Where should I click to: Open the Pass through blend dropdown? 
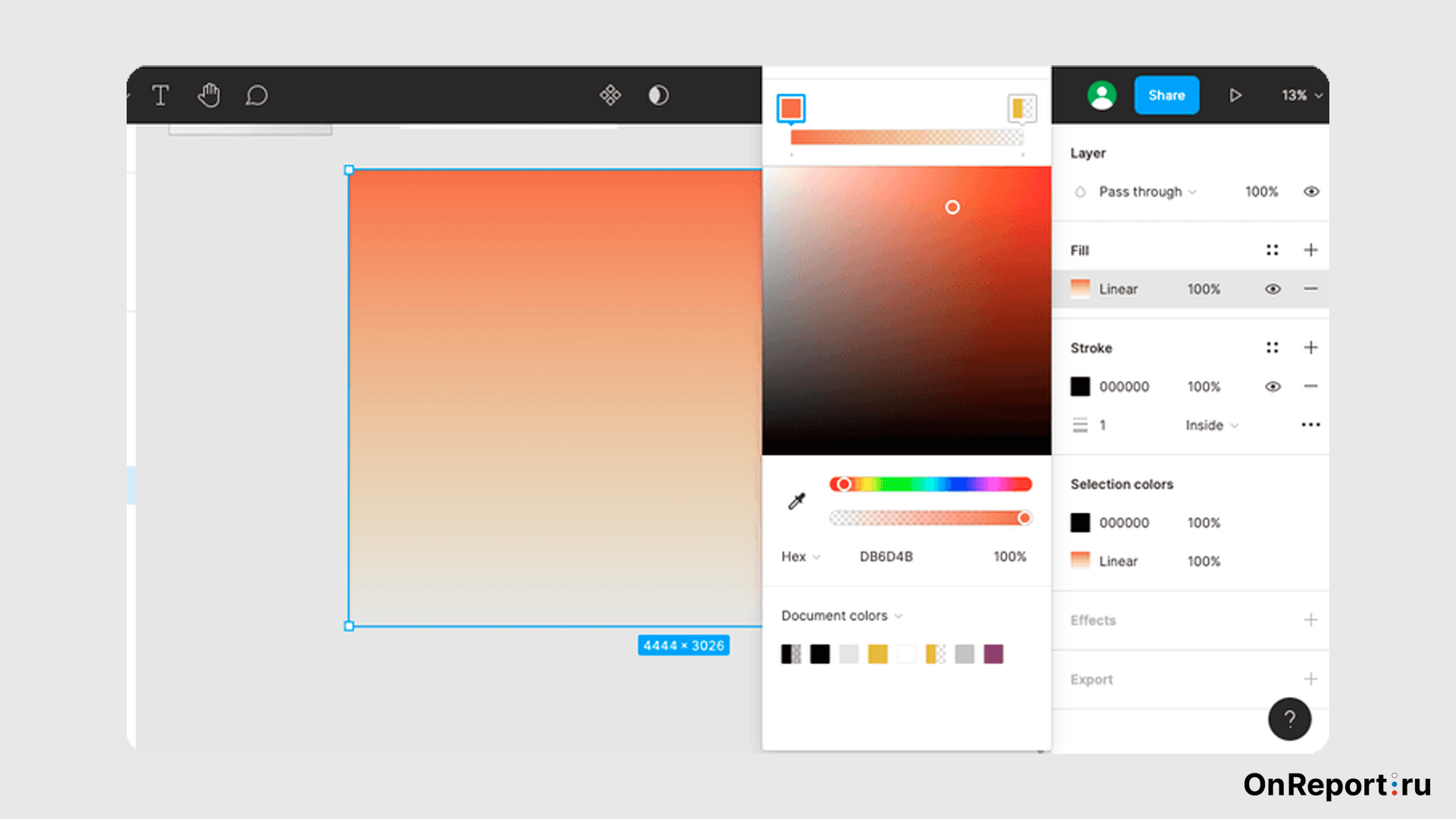[1147, 192]
